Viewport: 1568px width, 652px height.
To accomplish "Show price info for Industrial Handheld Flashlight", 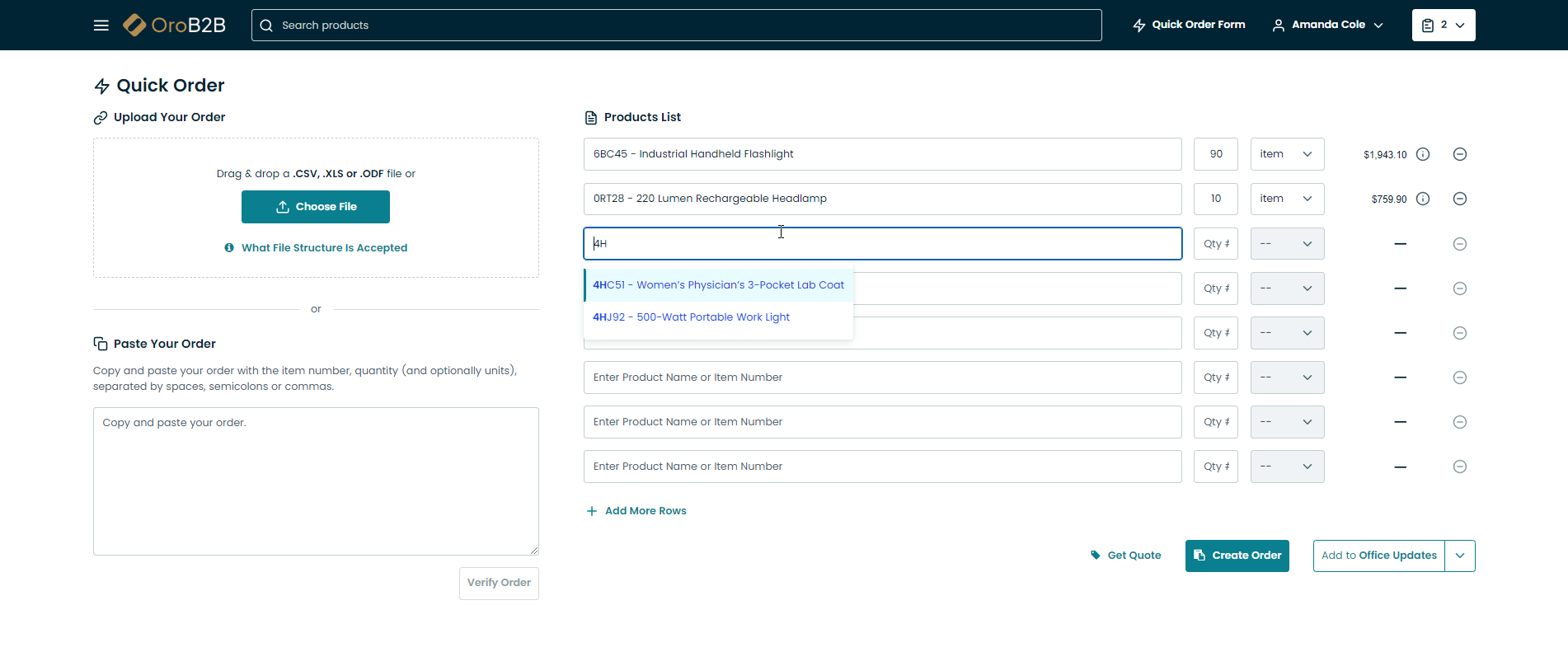I will [1423, 154].
